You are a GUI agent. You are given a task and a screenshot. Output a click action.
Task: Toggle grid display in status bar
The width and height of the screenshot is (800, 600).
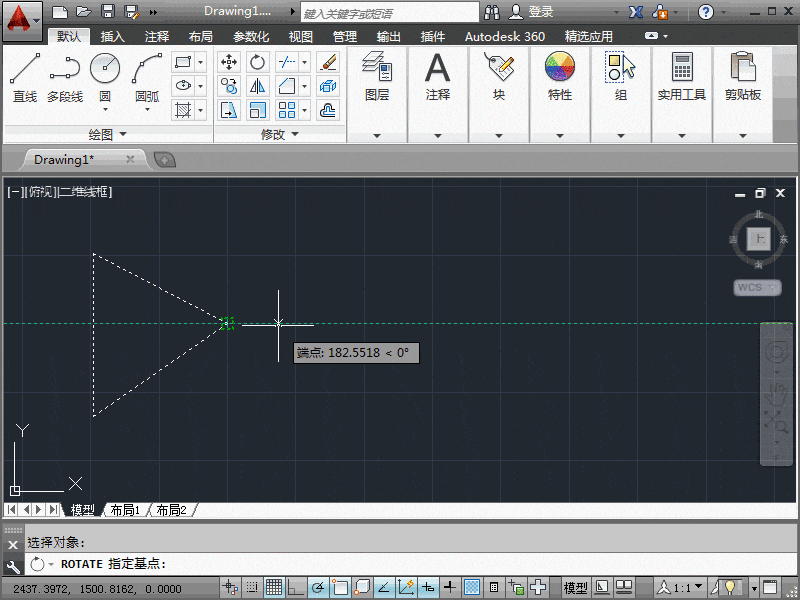(275, 587)
